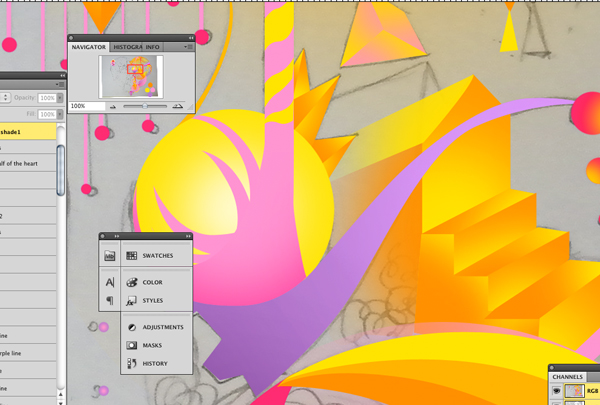Select the Channels tab
The image size is (600, 405).
click(x=567, y=377)
